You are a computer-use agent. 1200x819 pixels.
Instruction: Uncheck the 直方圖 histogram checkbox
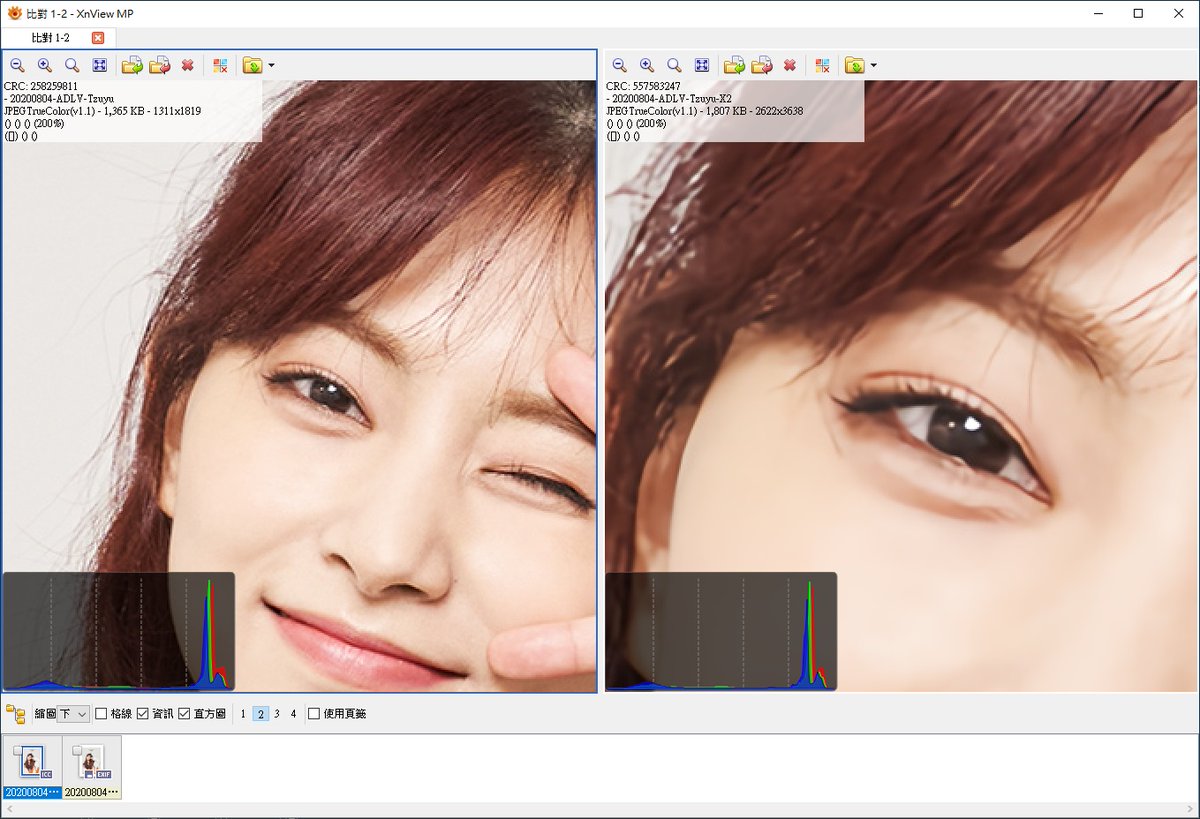click(x=184, y=714)
